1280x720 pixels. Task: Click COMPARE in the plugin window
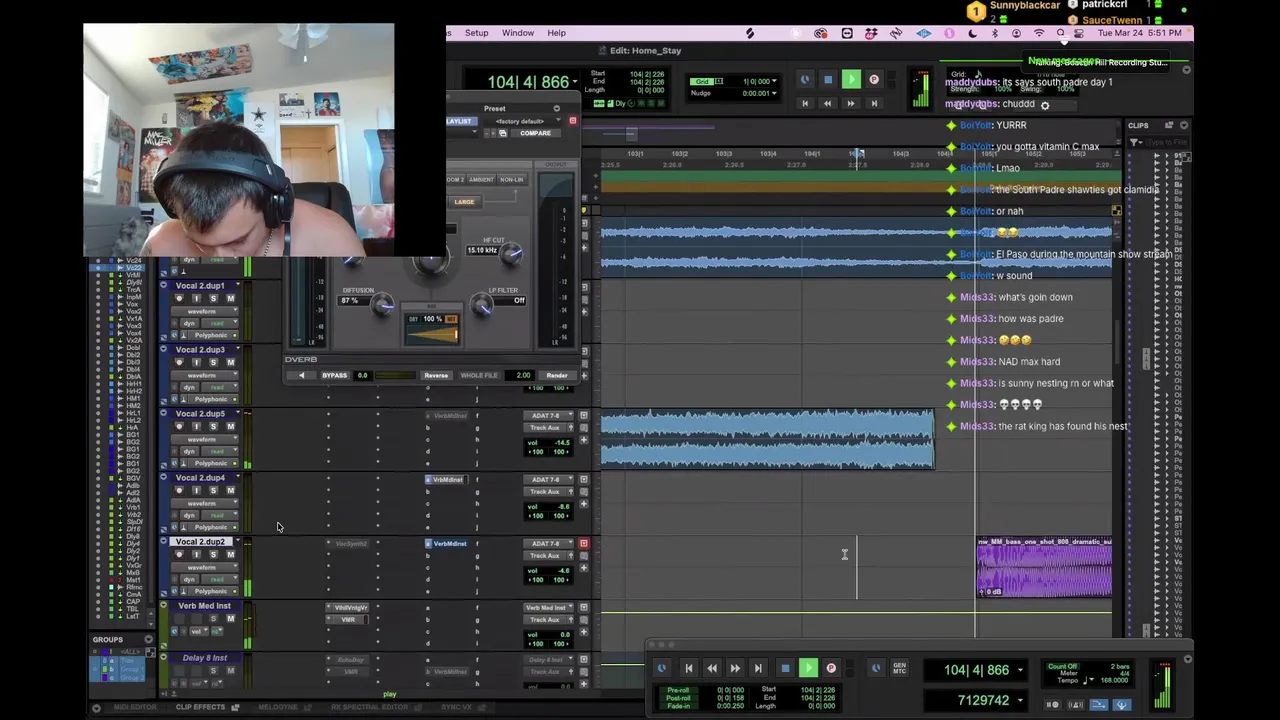click(535, 133)
